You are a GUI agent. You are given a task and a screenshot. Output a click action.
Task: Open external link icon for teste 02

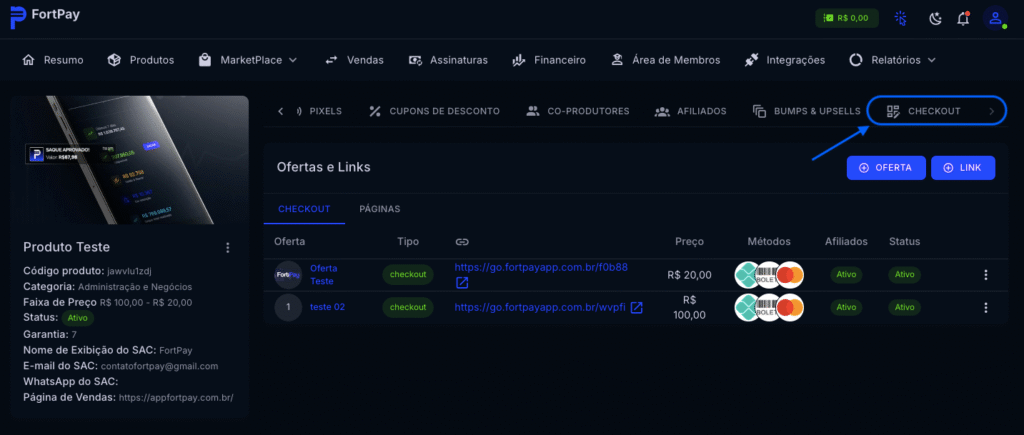pyautogui.click(x=636, y=307)
